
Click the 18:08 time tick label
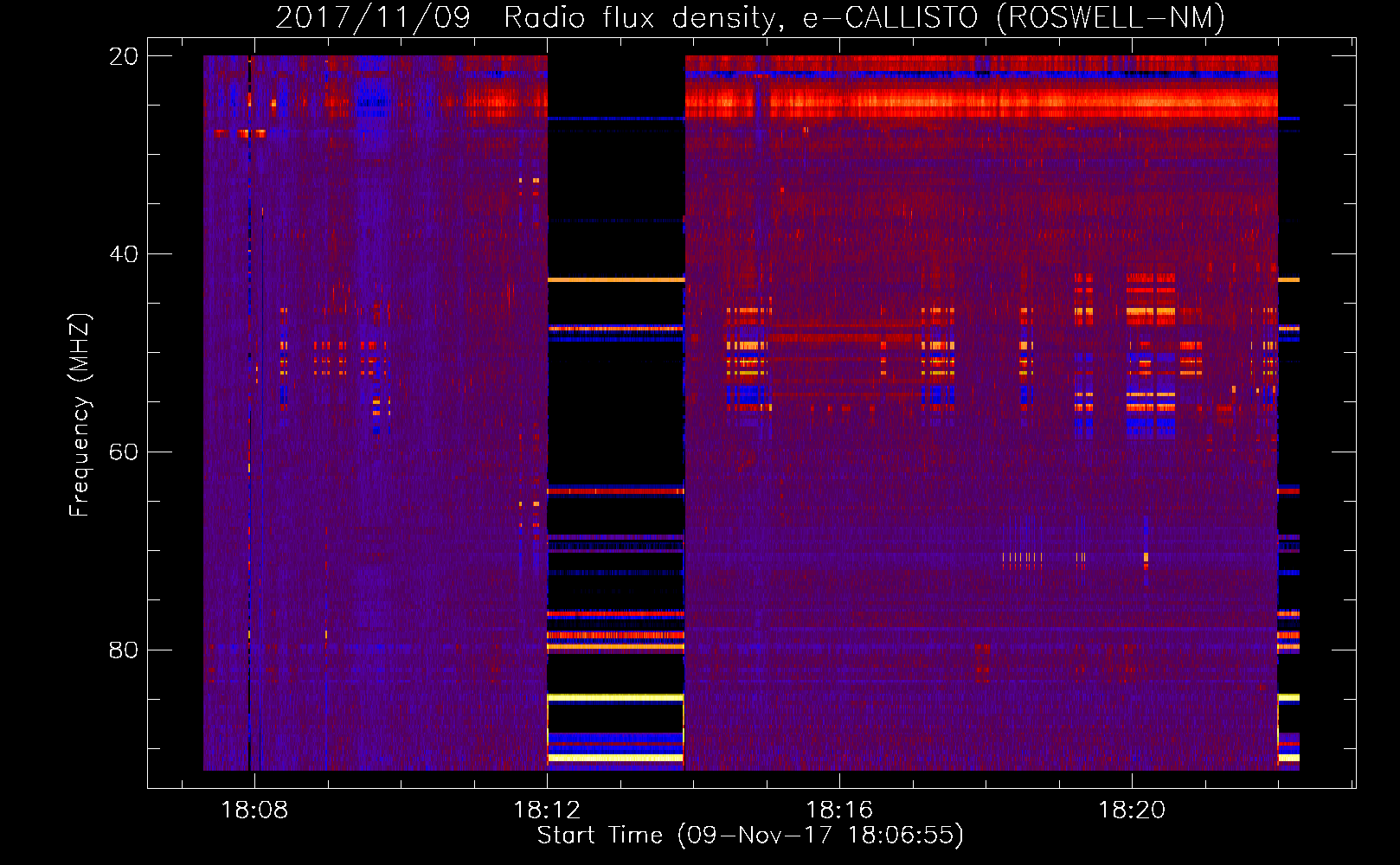click(x=254, y=811)
